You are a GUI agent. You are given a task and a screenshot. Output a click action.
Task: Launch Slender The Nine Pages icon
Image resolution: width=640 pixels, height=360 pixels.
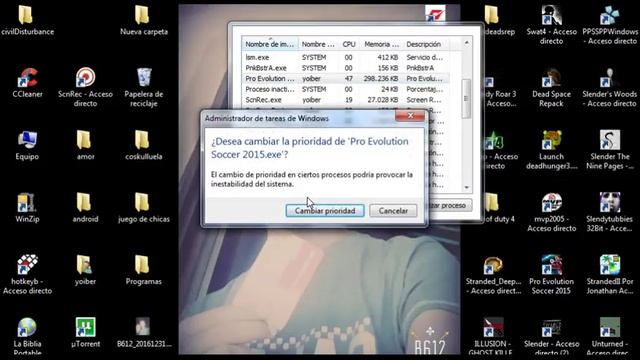610,140
